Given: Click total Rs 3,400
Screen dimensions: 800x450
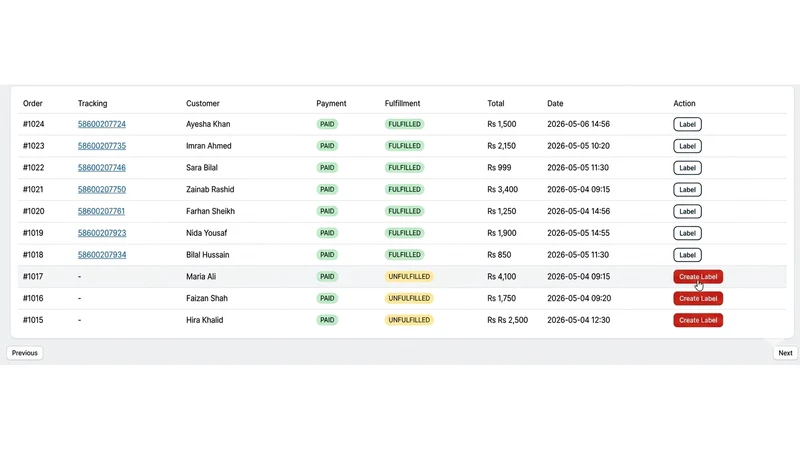Looking at the screenshot, I should coord(503,189).
